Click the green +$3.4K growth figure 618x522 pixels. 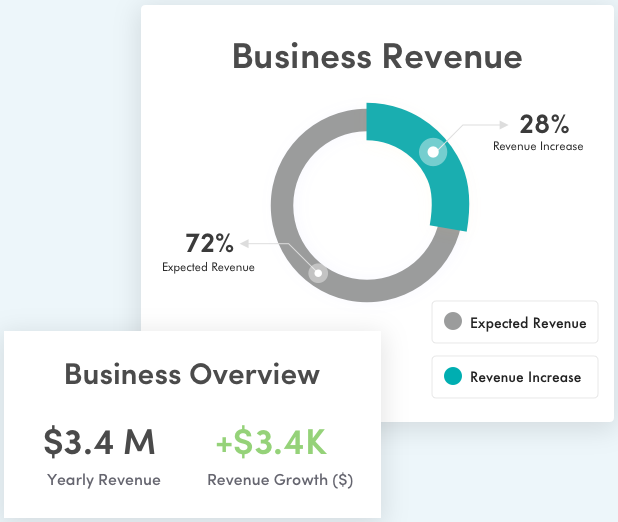click(x=271, y=442)
